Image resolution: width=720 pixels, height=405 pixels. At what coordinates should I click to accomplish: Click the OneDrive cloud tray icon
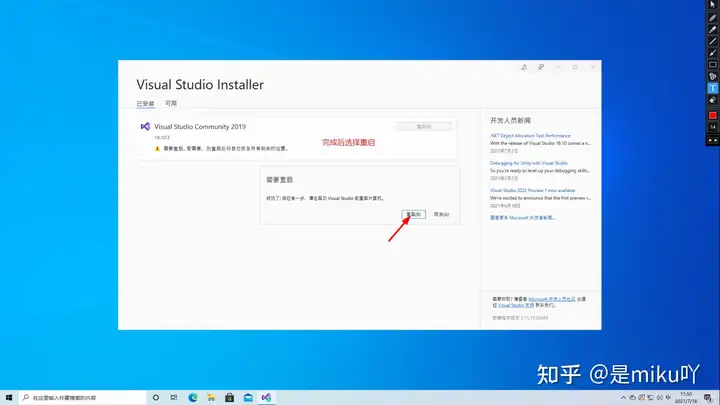(x=632, y=398)
